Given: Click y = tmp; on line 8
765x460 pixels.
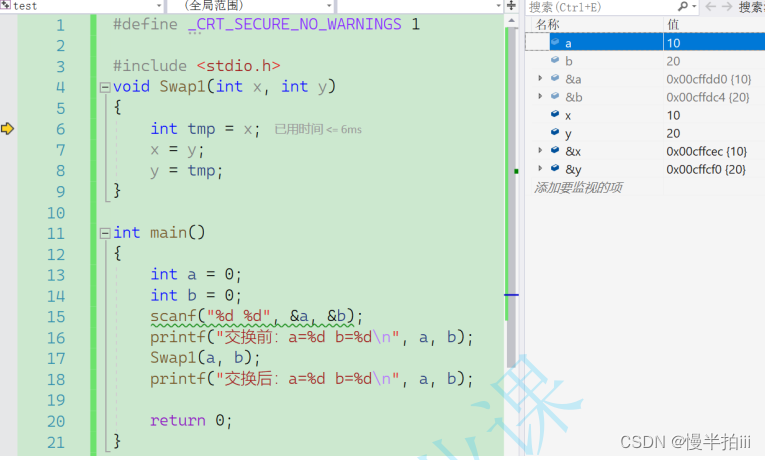Looking at the screenshot, I should tap(186, 171).
